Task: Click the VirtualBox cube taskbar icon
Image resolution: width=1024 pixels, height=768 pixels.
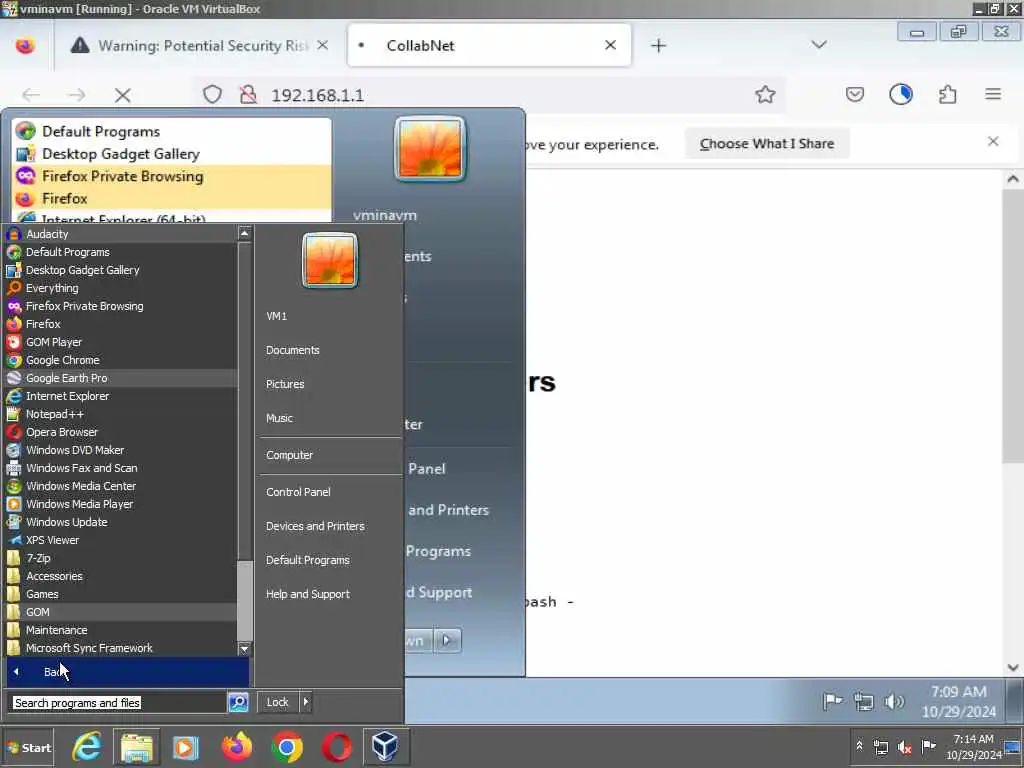Action: (x=385, y=747)
